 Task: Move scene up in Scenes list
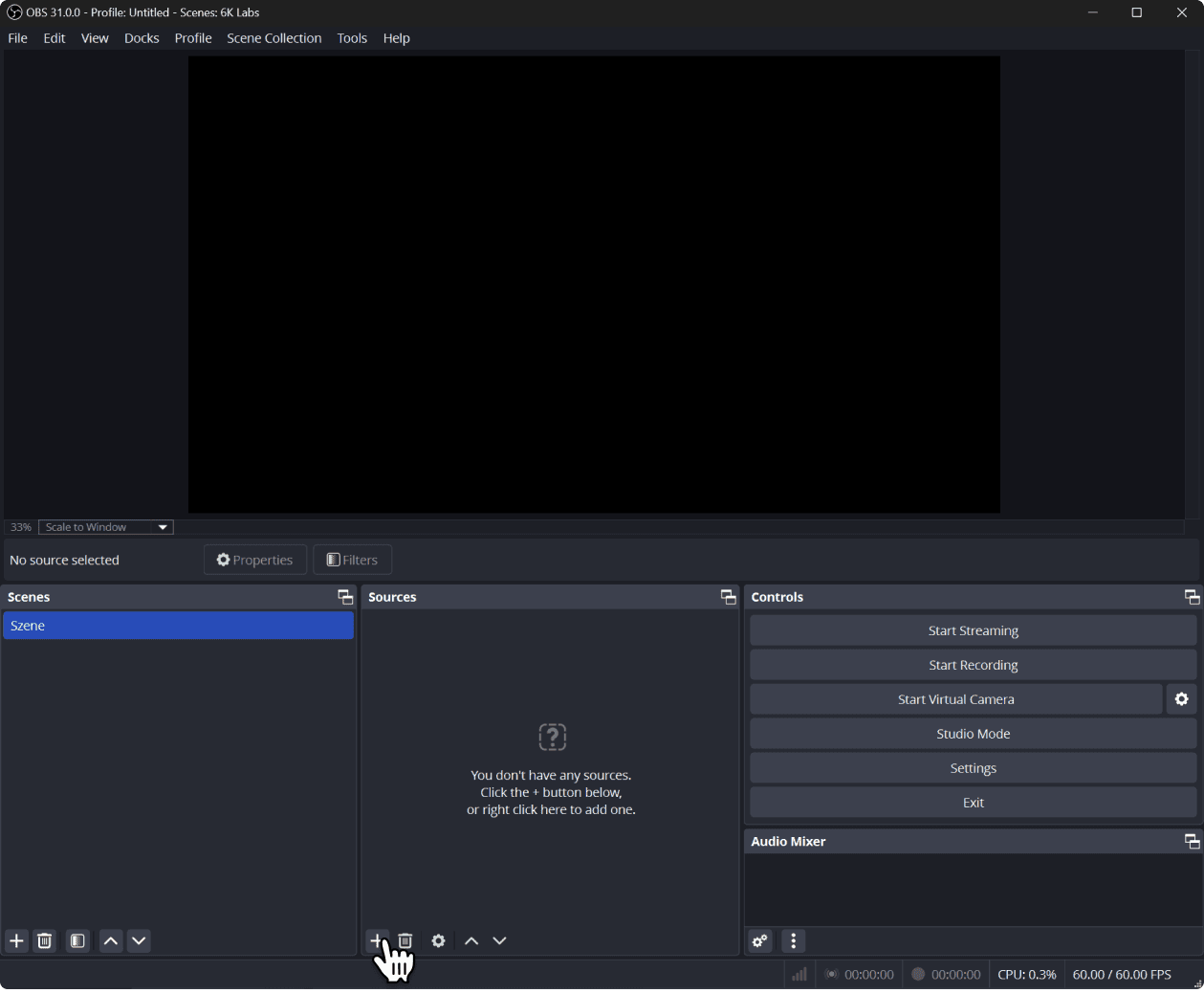tap(111, 940)
